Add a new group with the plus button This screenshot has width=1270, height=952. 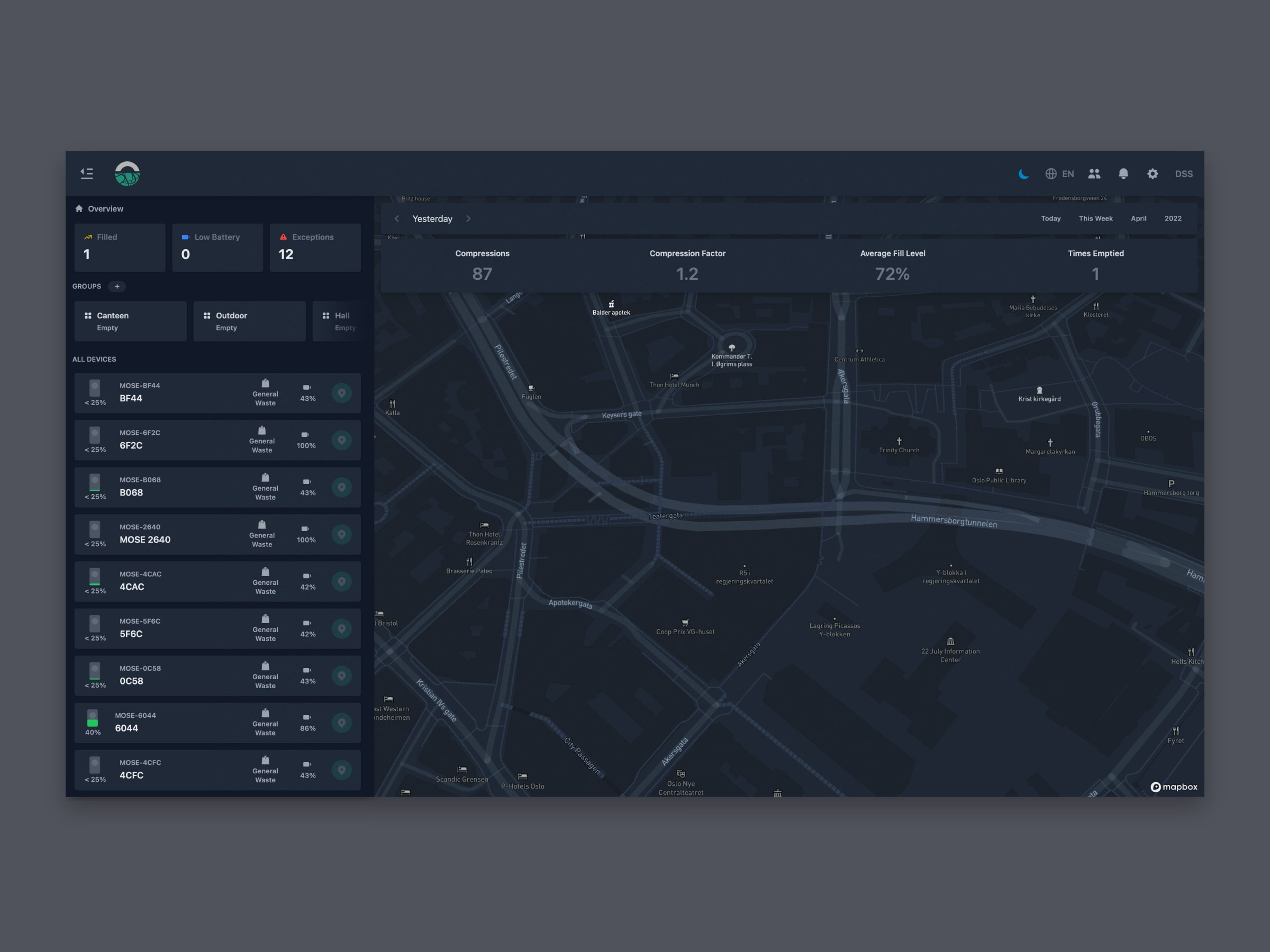click(117, 286)
